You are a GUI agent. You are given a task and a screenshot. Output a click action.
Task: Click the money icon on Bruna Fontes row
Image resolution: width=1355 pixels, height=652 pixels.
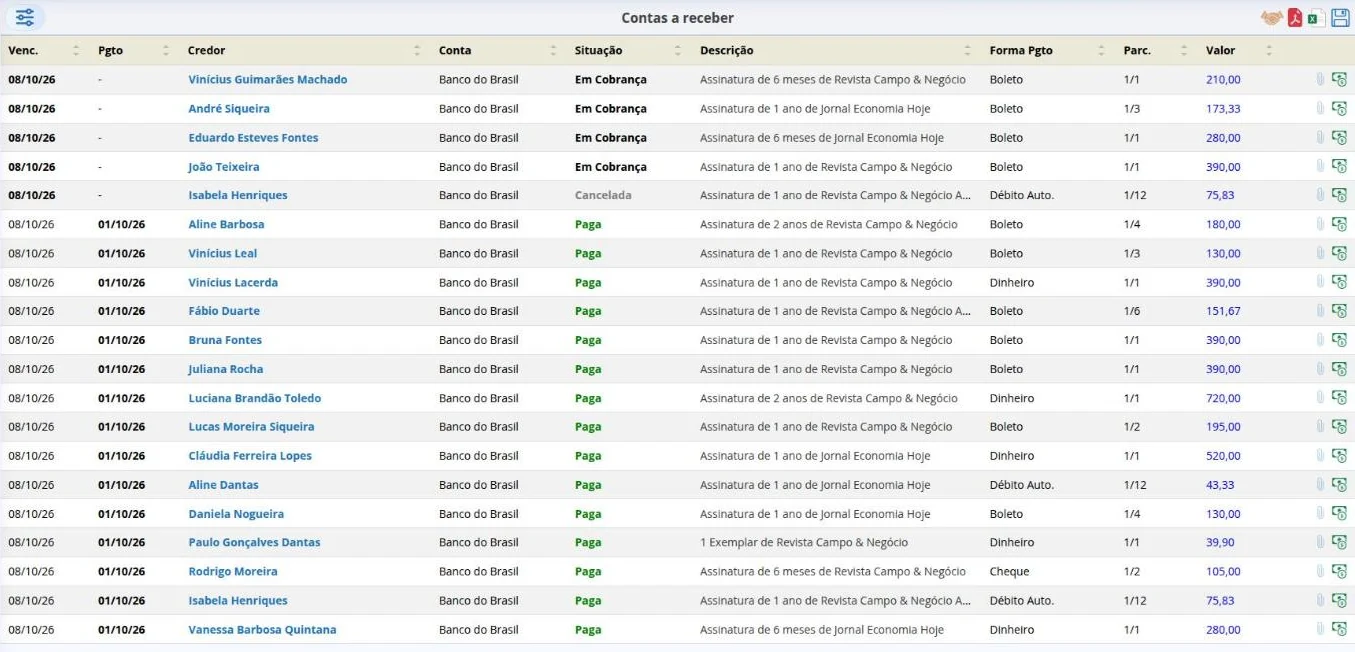point(1339,340)
